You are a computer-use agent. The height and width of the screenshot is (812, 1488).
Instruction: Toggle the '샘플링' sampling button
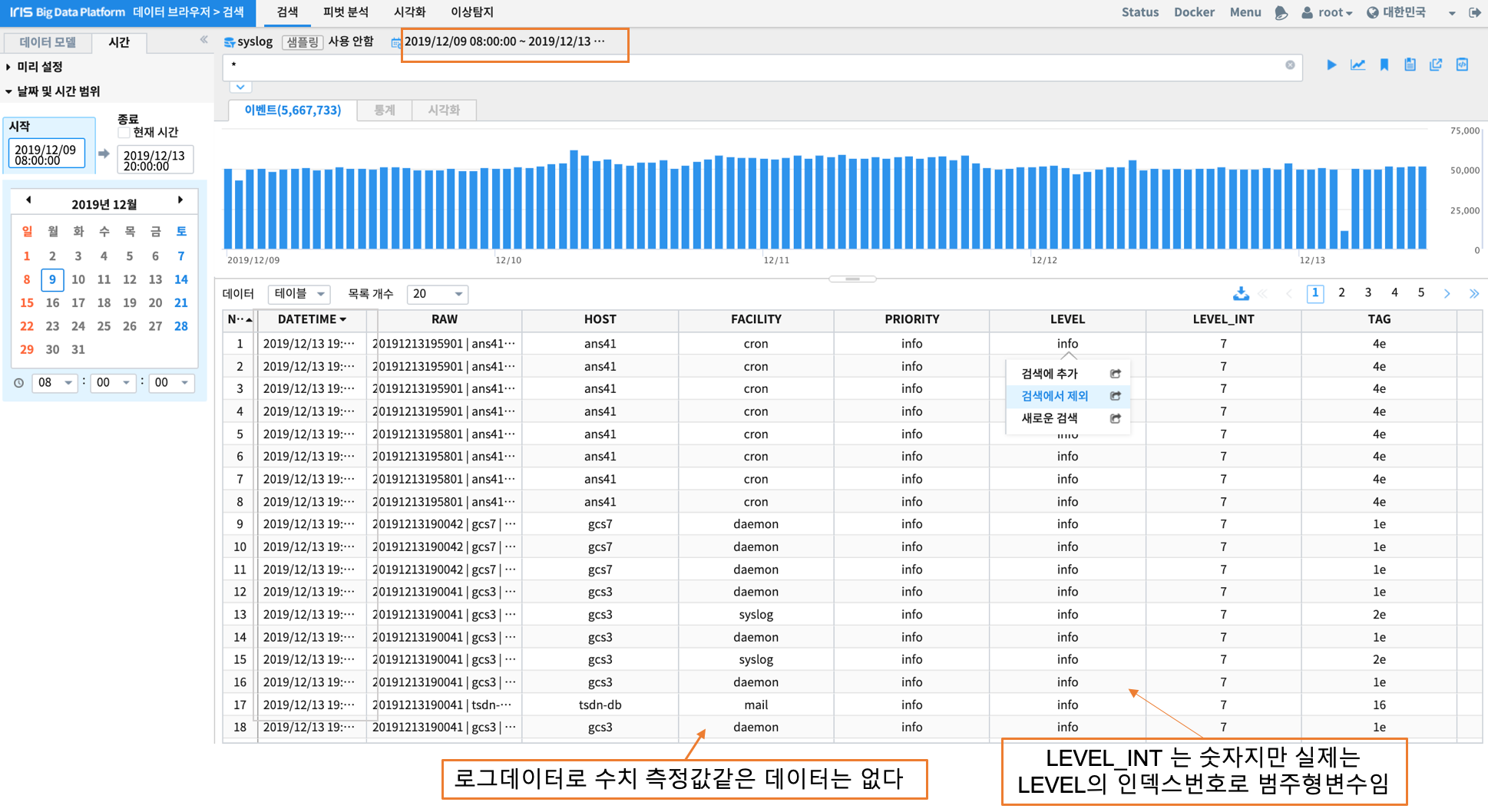coord(303,42)
